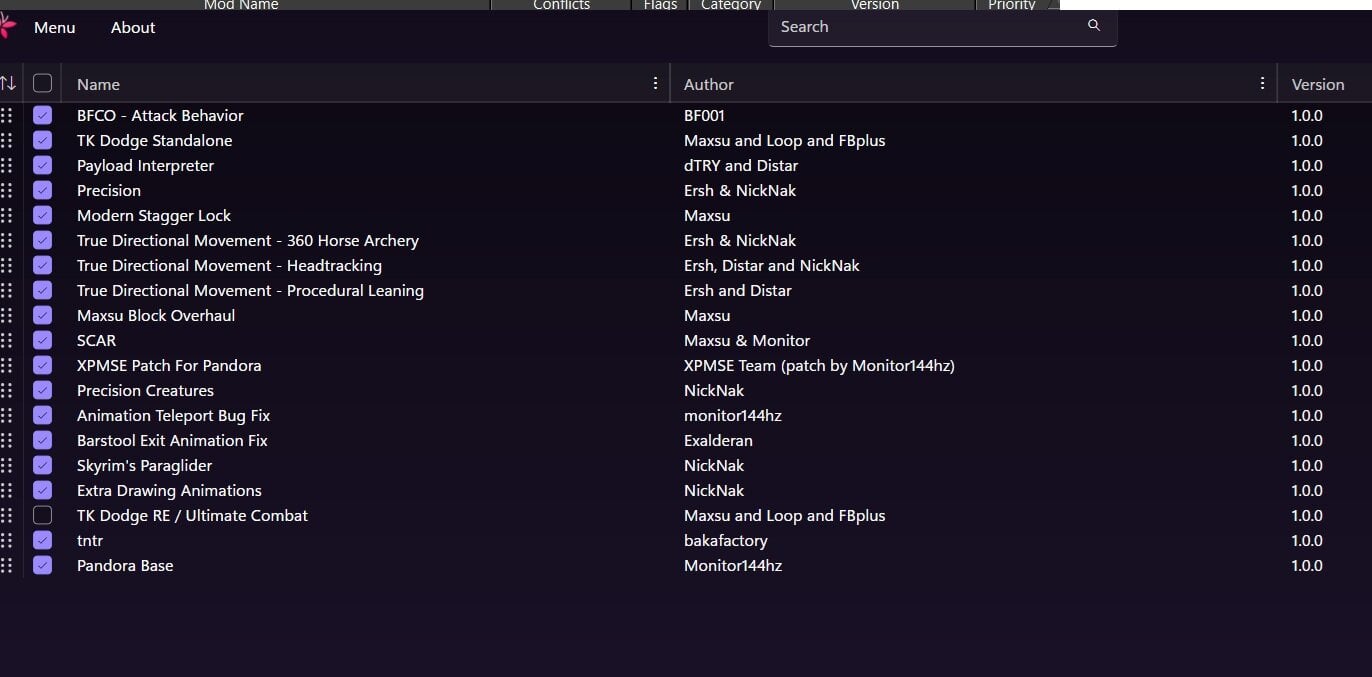Select 'Animation Teleport Bug Fix' name
Image resolution: width=1372 pixels, height=677 pixels.
point(173,415)
